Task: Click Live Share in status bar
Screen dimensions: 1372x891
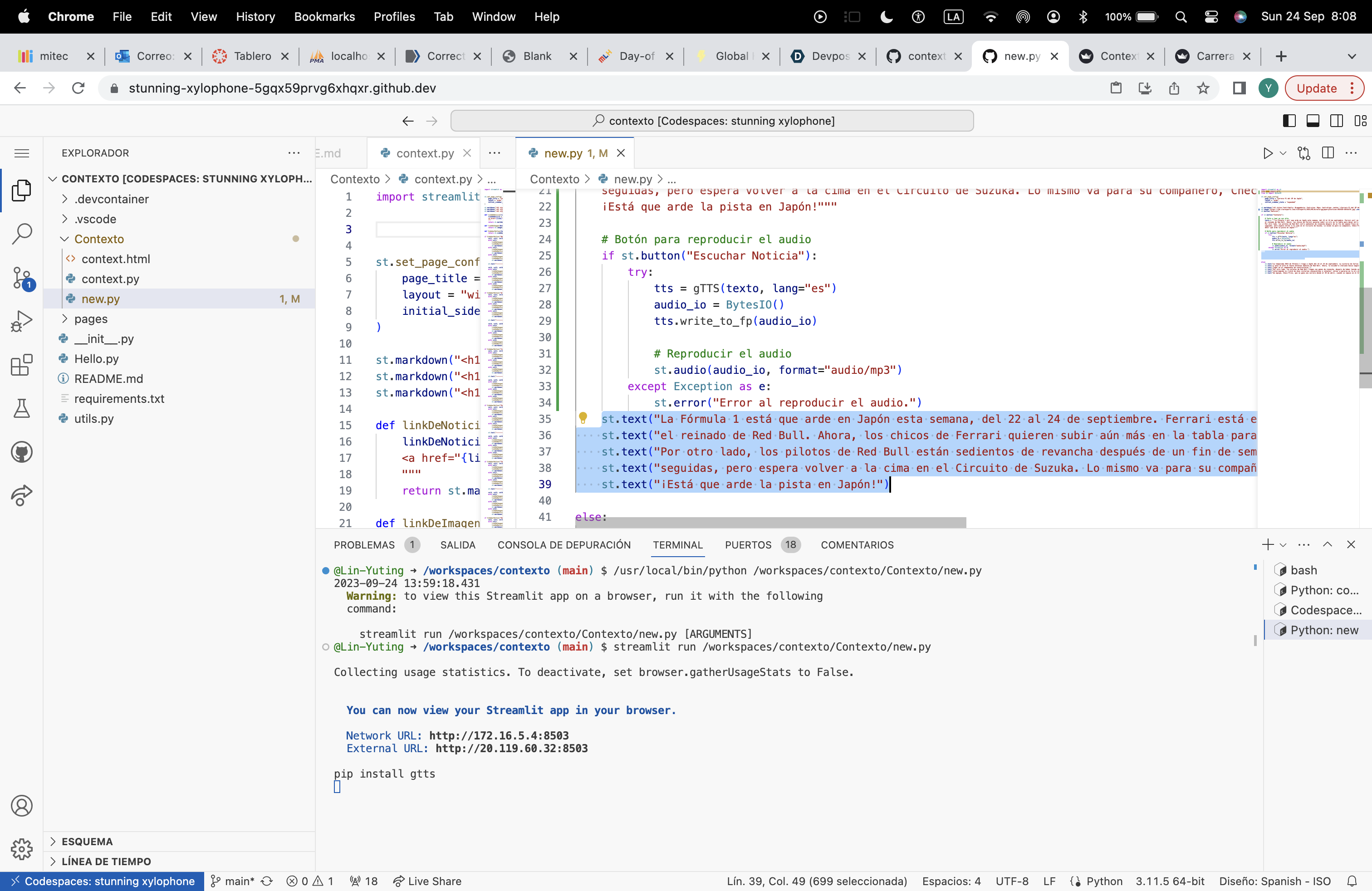Action: [427, 881]
